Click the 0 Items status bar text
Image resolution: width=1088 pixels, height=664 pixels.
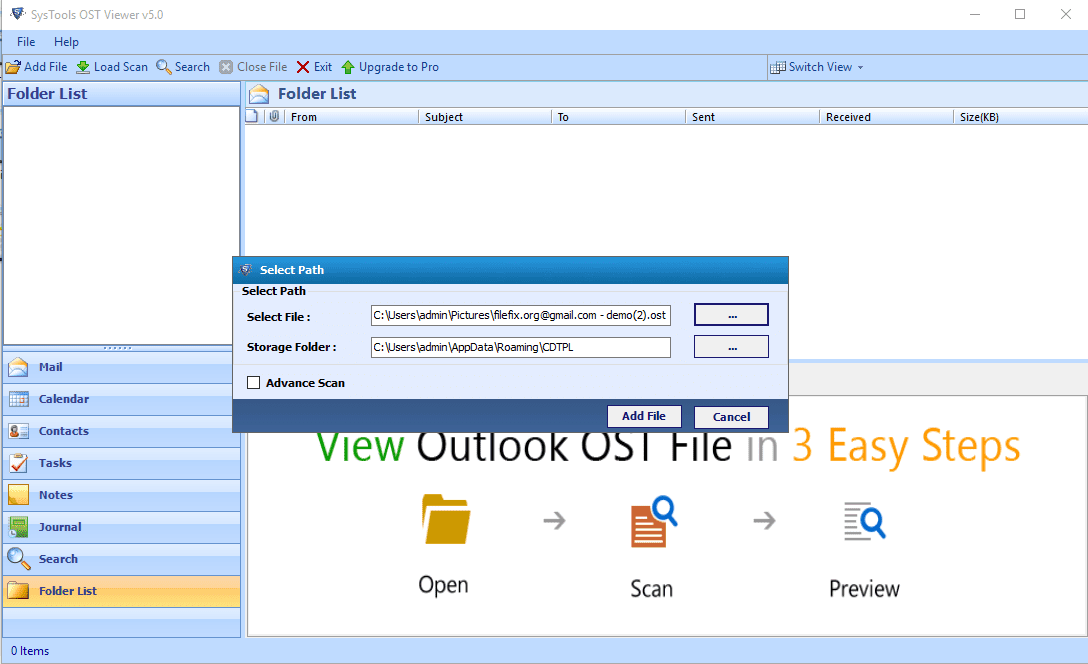pyautogui.click(x=30, y=651)
